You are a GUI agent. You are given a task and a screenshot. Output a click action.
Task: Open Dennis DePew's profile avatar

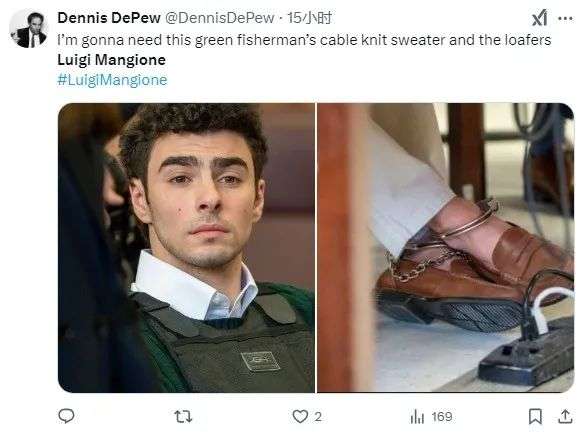point(29,29)
